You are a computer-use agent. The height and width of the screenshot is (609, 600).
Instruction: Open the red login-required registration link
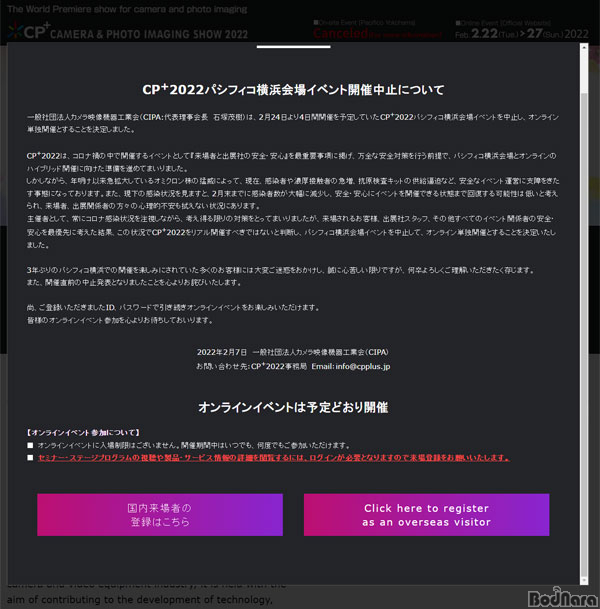274,458
